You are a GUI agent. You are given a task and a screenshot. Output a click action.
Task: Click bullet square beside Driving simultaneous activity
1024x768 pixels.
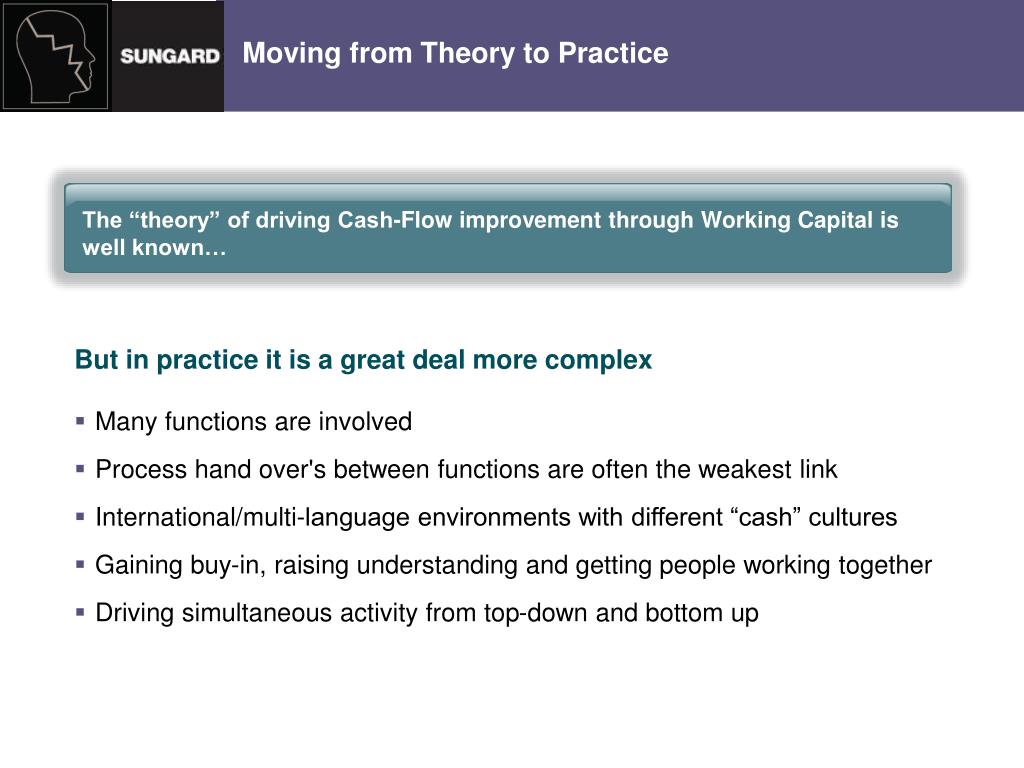coord(80,613)
